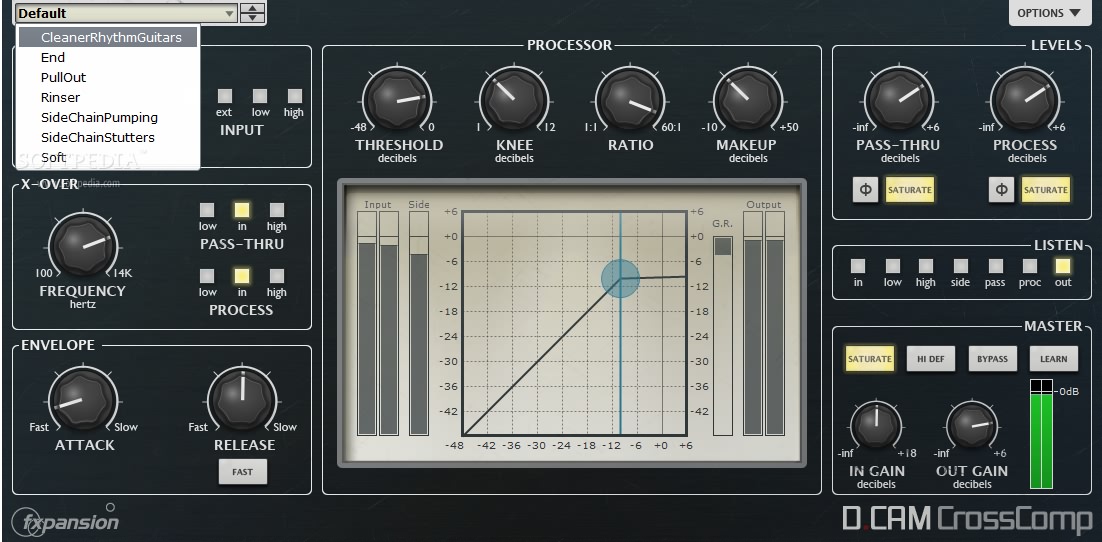Open the OPTIONS menu
Screen dimensions: 1102x542
point(1049,13)
